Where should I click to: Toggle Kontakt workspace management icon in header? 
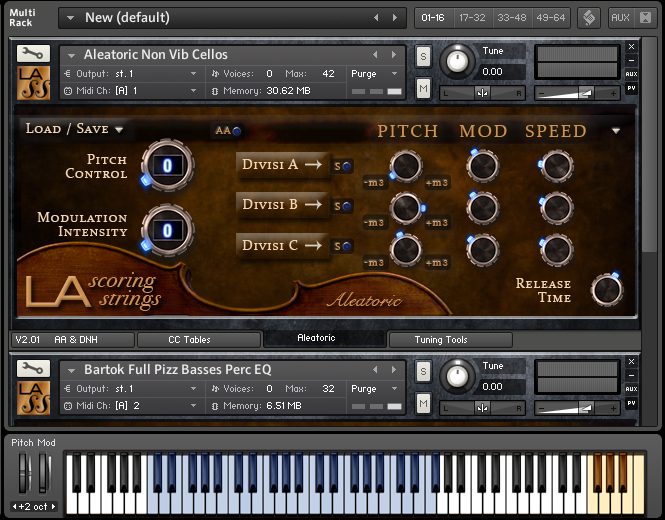click(x=589, y=18)
